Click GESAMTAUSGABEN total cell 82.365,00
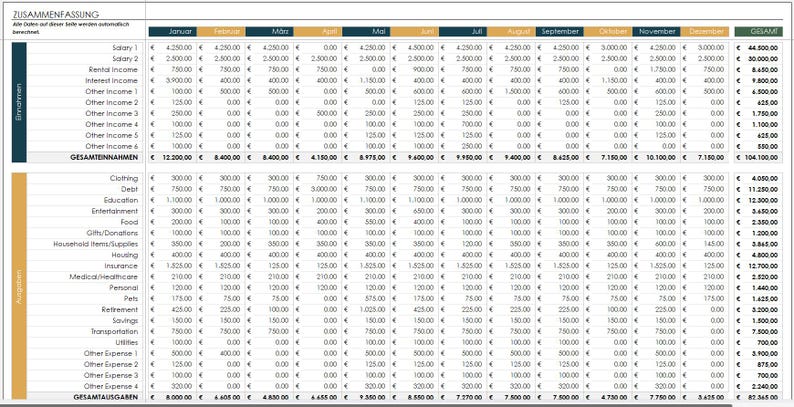The height and width of the screenshot is (407, 794). pos(759,397)
